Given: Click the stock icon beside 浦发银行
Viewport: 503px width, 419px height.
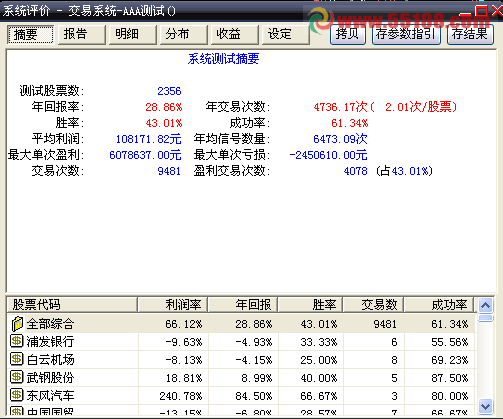Looking at the screenshot, I should (x=16, y=341).
